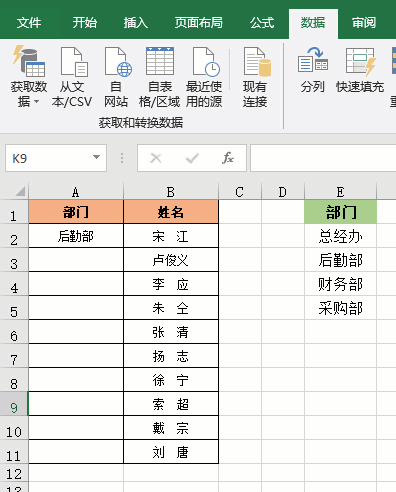Select row 9 header
This screenshot has width=396, height=492.
pos(14,404)
